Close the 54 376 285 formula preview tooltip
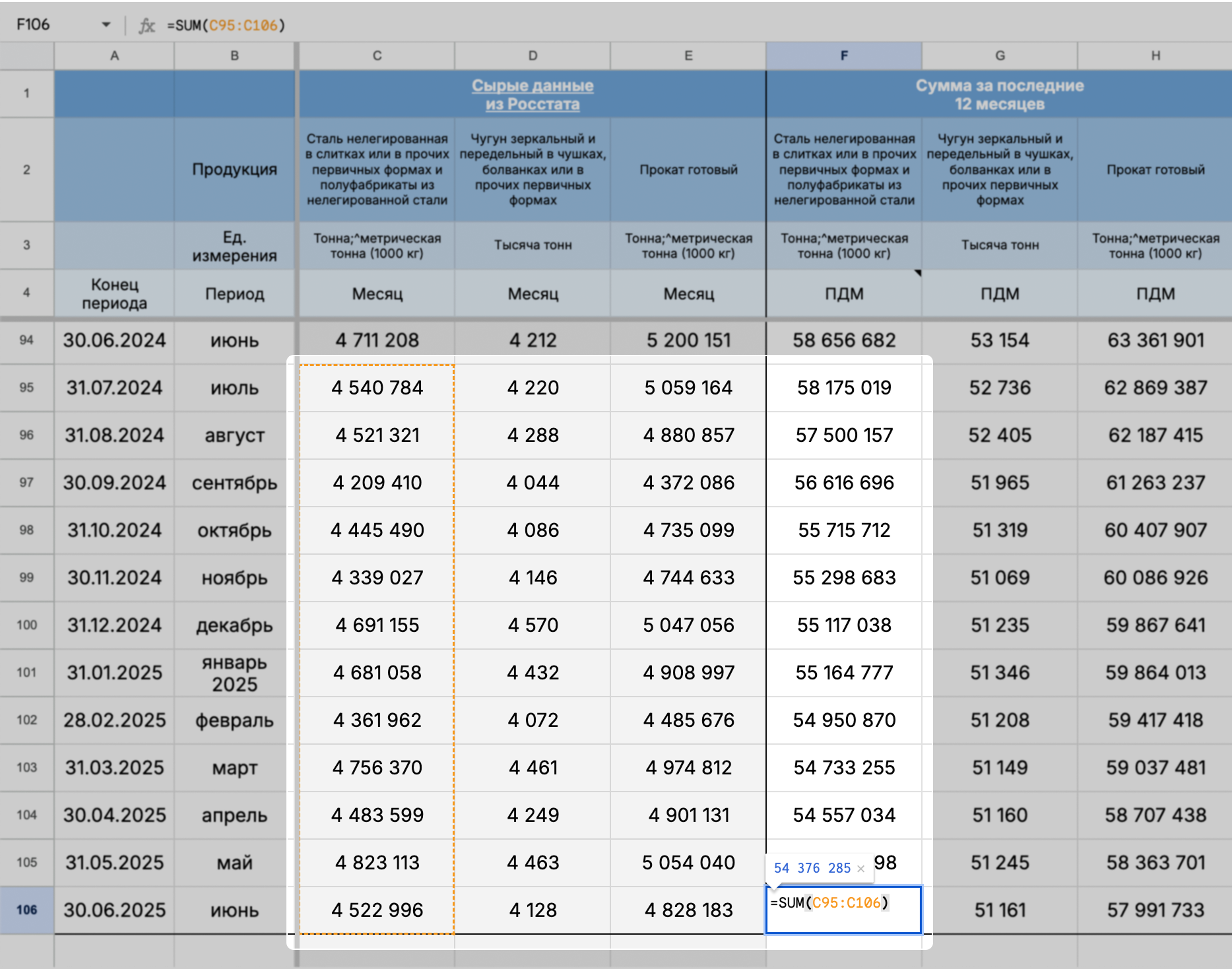This screenshot has width=1232, height=969. 860,869
